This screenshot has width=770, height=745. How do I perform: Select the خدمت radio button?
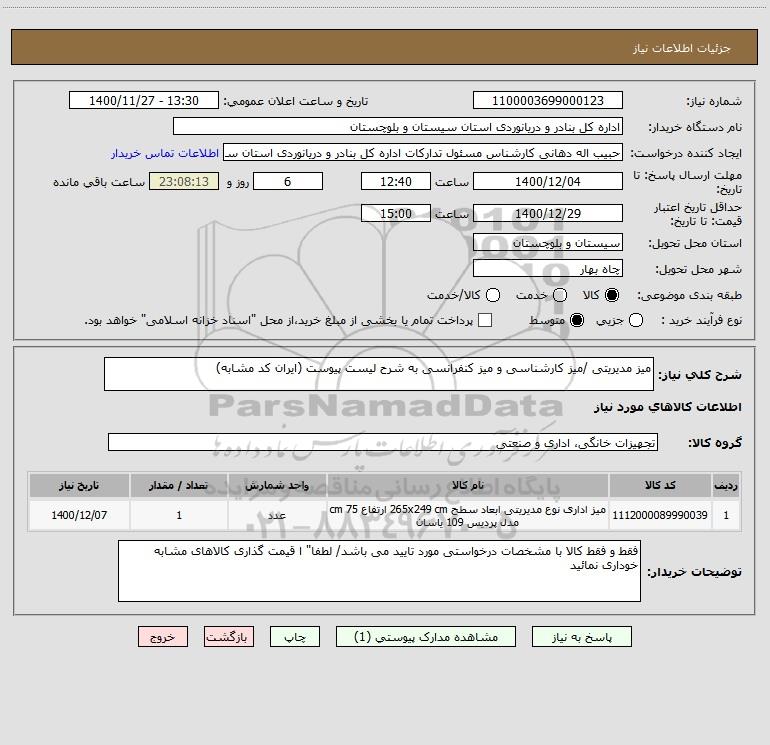(x=560, y=295)
